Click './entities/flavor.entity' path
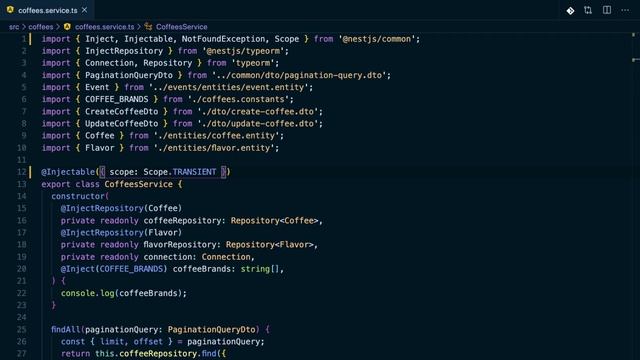Screen dimensions: 640x360 point(214,148)
